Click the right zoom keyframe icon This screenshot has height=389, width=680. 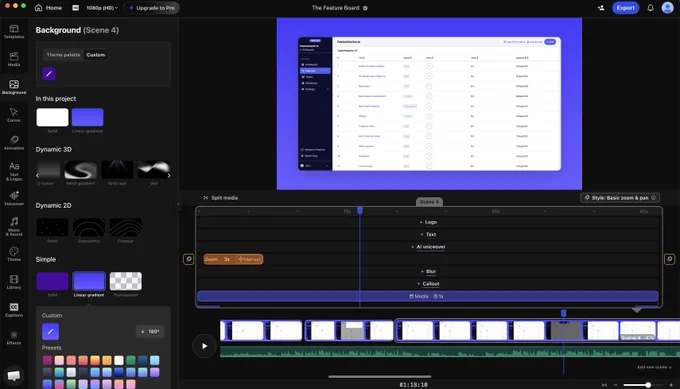pos(670,259)
